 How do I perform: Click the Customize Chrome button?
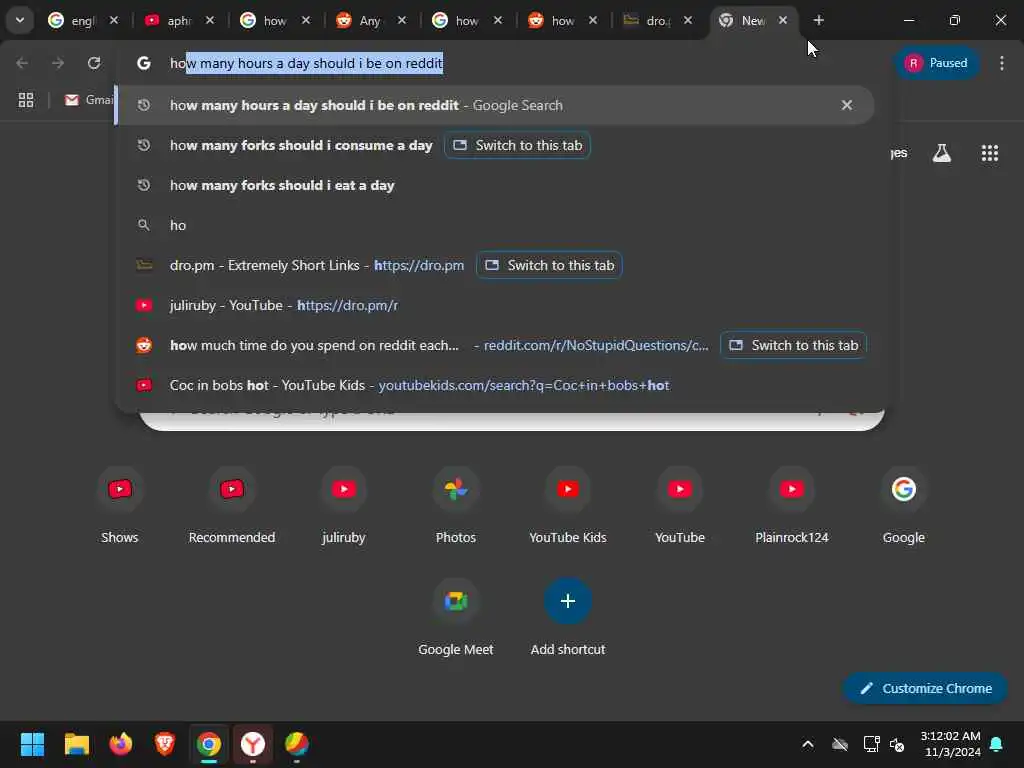tap(925, 688)
